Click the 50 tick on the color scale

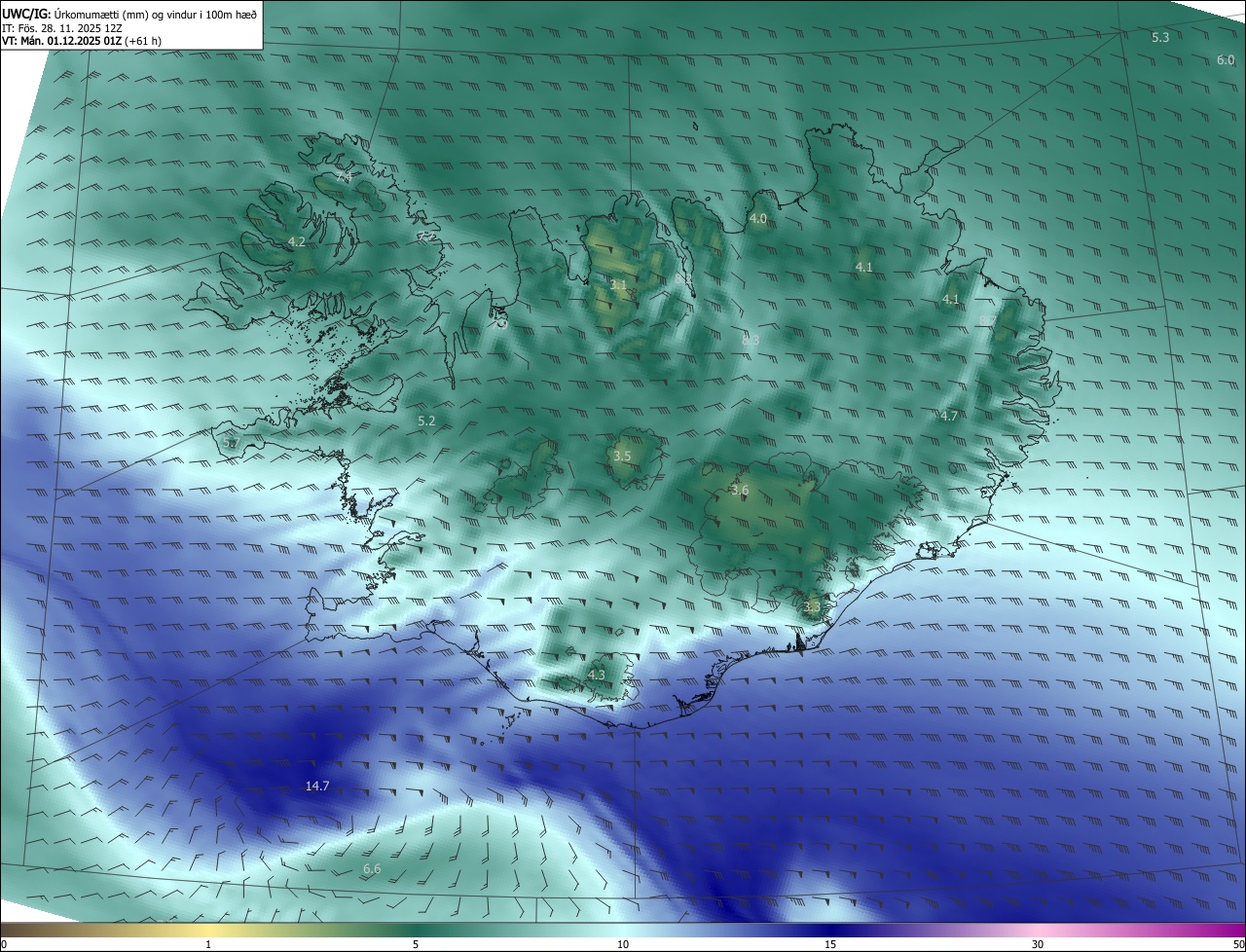coord(1238,944)
